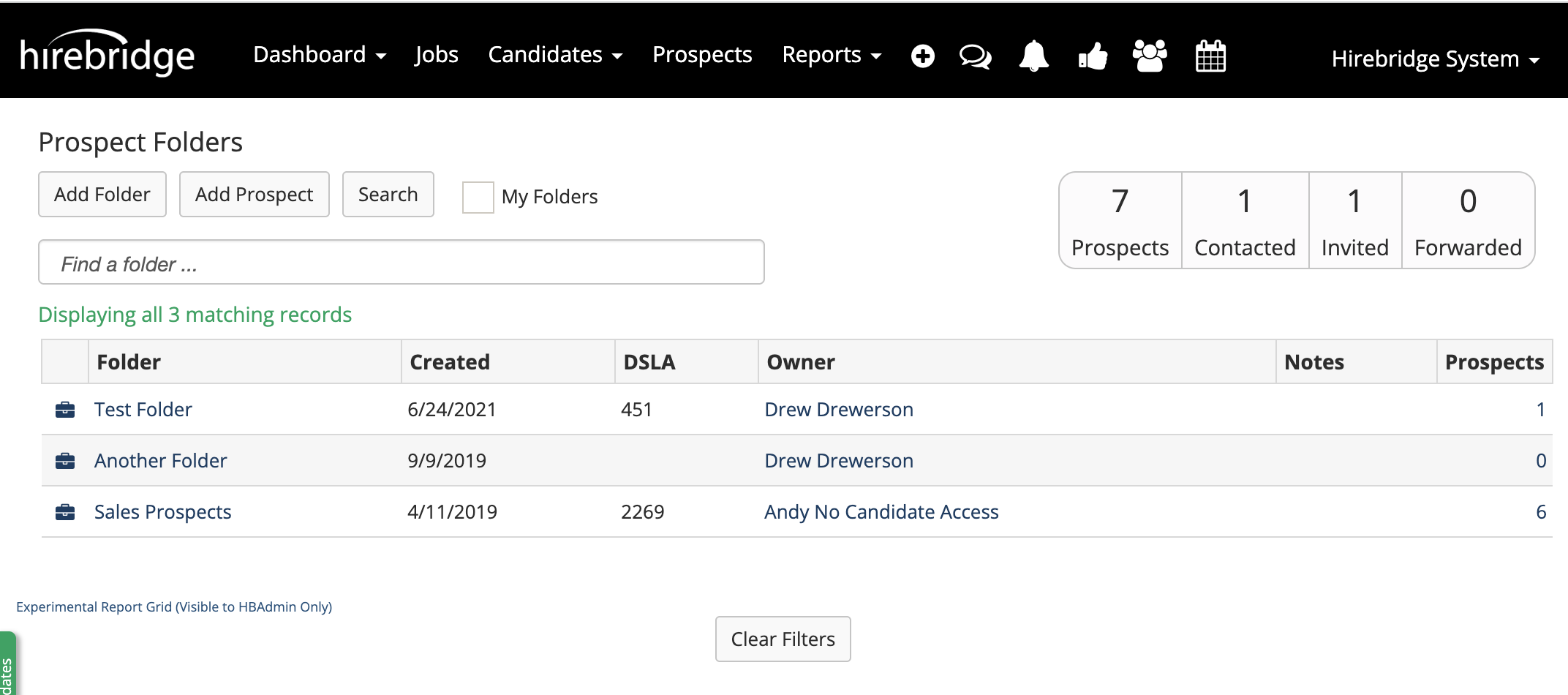Enable the My Folders checkbox
1568x695 pixels.
478,196
